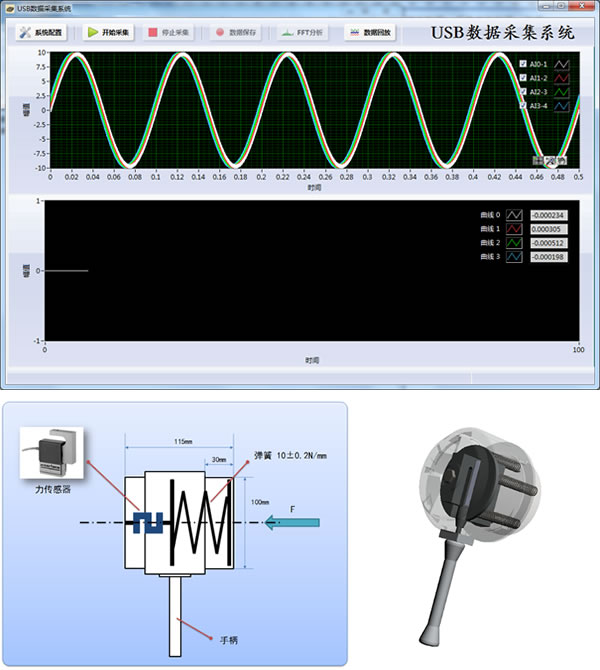Click the 曲线 0 plot line icon

pos(514,215)
